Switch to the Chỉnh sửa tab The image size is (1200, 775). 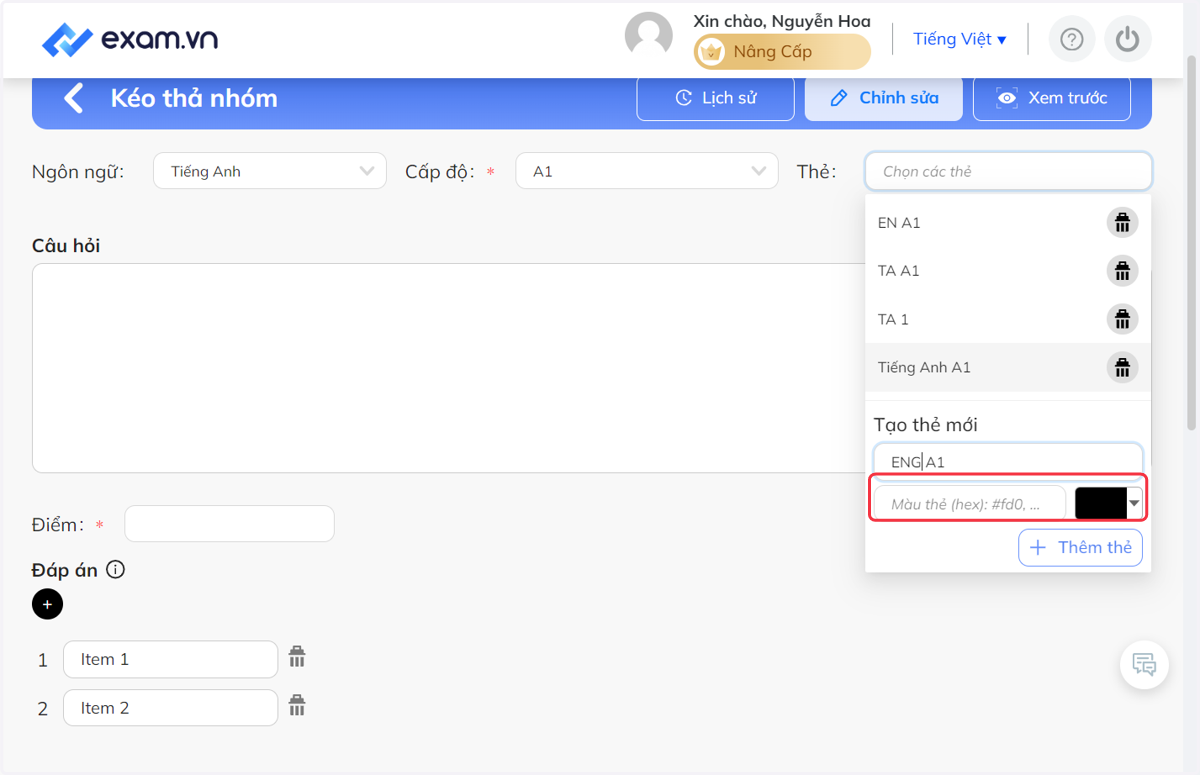(884, 98)
